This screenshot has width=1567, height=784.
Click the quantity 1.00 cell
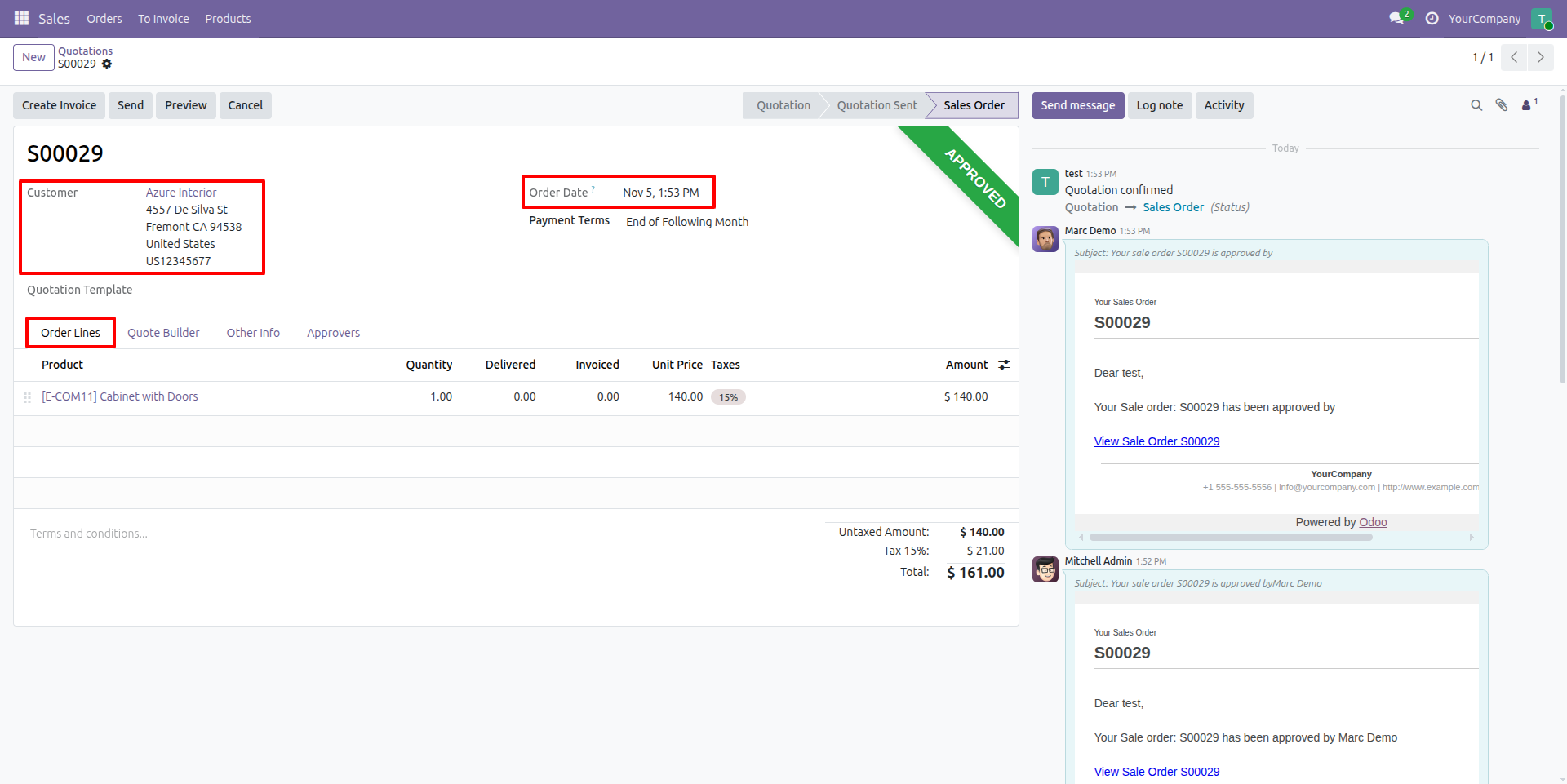(x=442, y=396)
